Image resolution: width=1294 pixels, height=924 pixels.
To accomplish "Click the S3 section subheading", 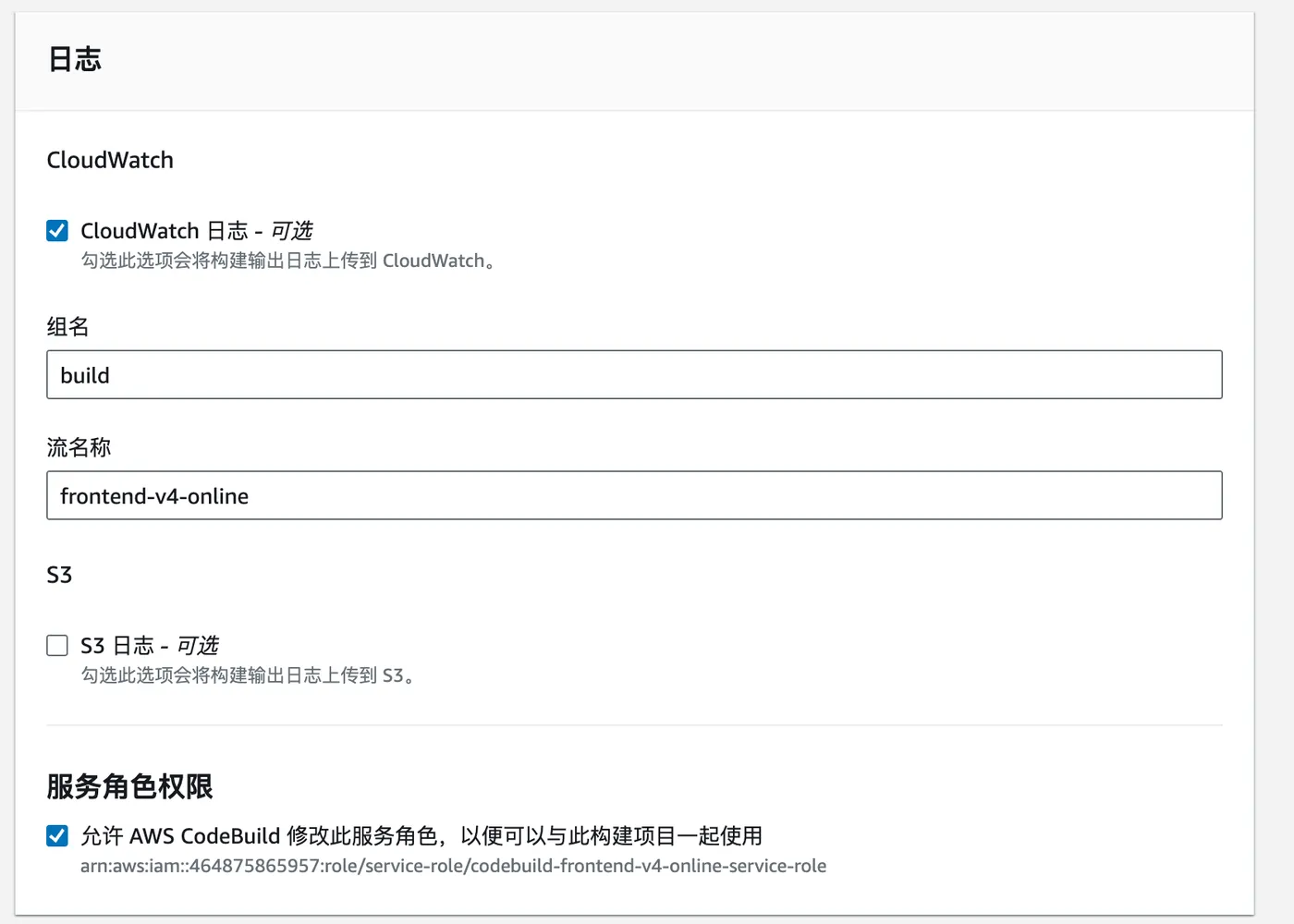I will [59, 576].
